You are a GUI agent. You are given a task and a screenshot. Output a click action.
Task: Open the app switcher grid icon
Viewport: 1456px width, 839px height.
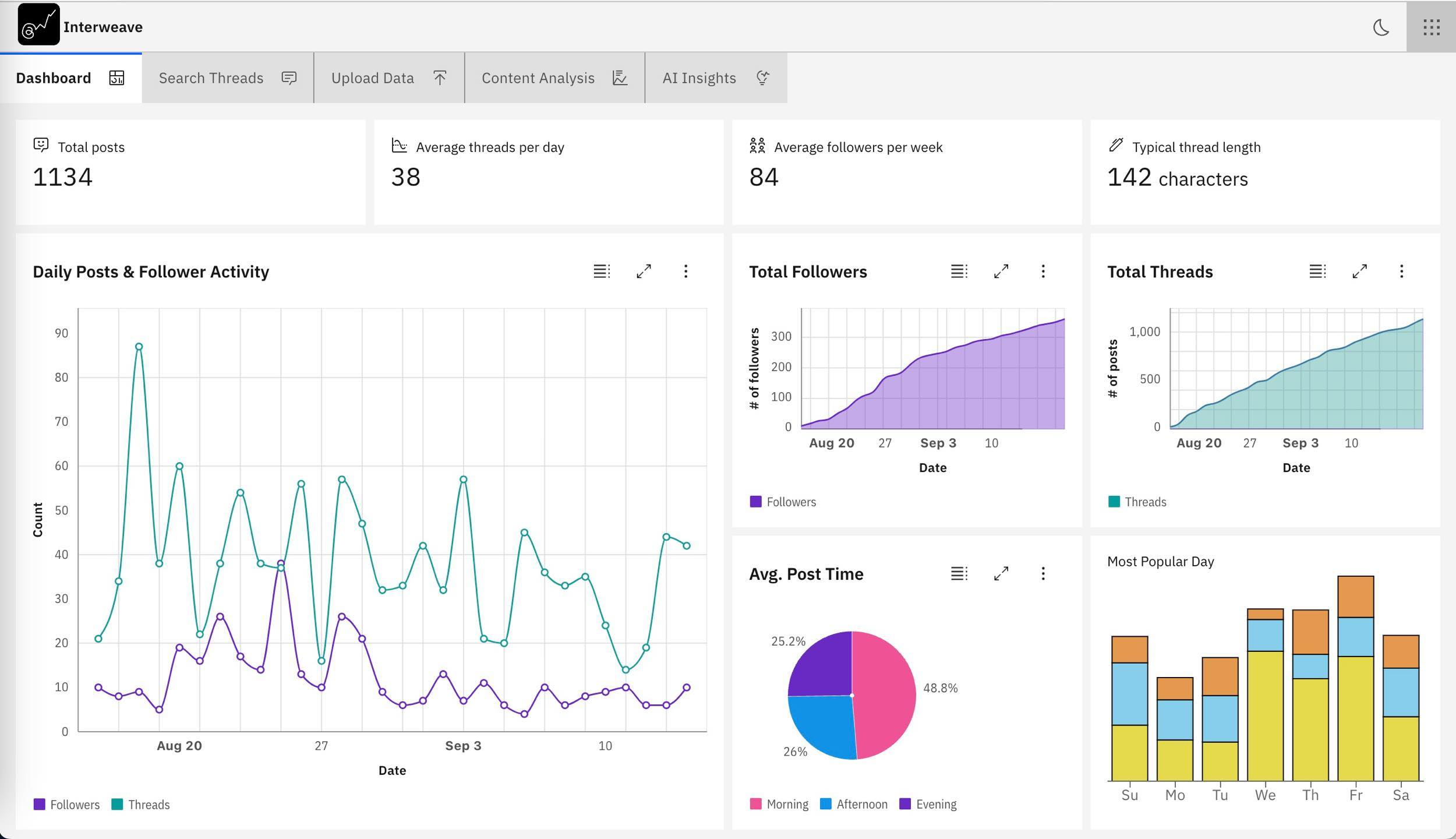click(1431, 27)
